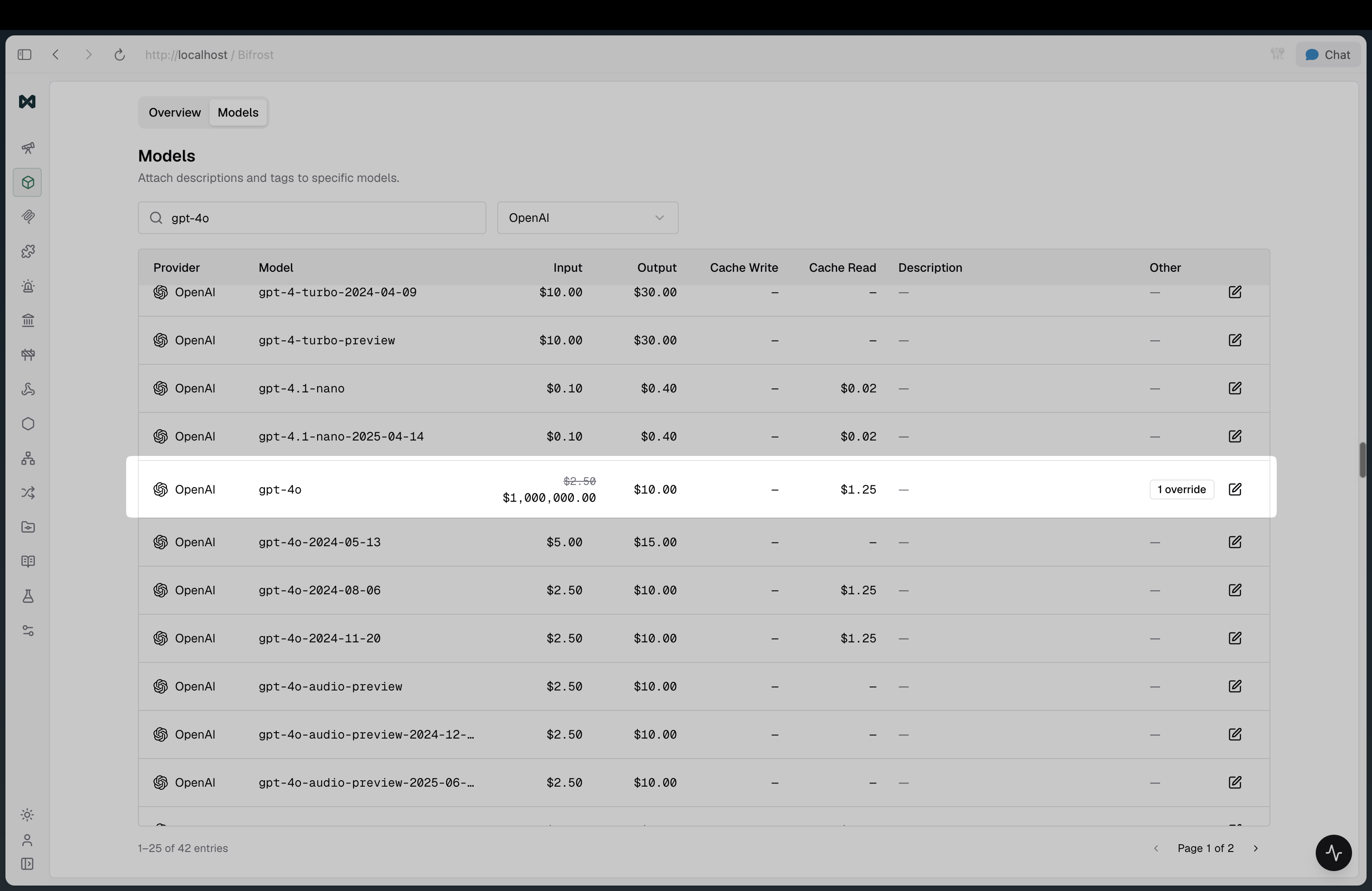Open the OpenAI provider filter dropdown
The width and height of the screenshot is (1372, 891).
(588, 218)
